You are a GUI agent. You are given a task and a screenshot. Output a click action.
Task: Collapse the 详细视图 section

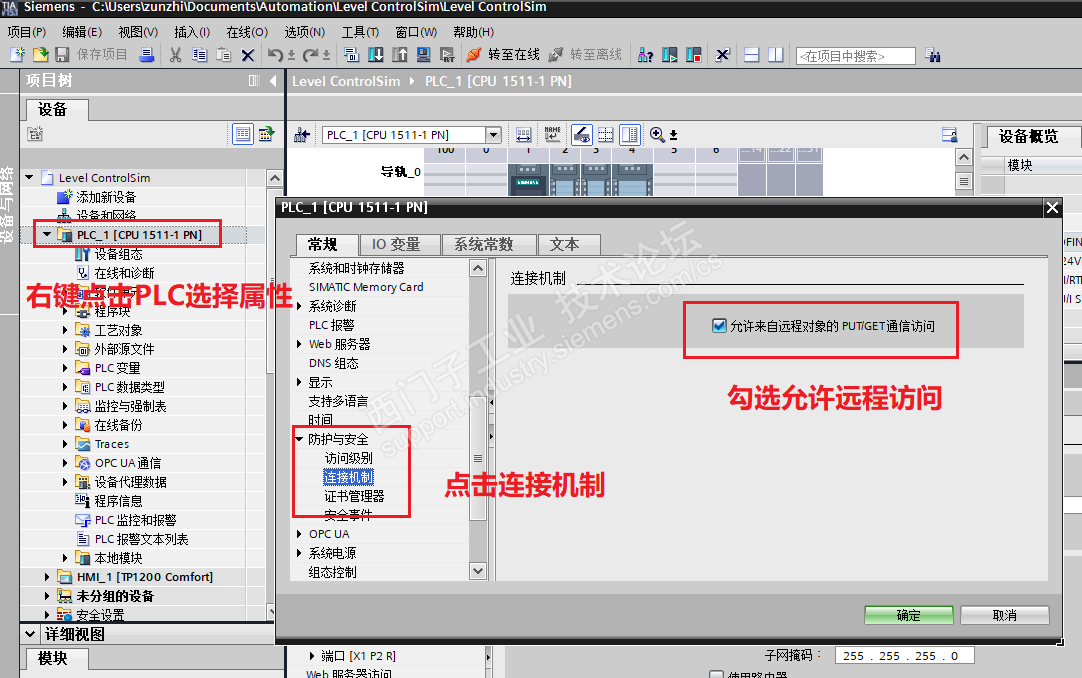tap(30, 633)
